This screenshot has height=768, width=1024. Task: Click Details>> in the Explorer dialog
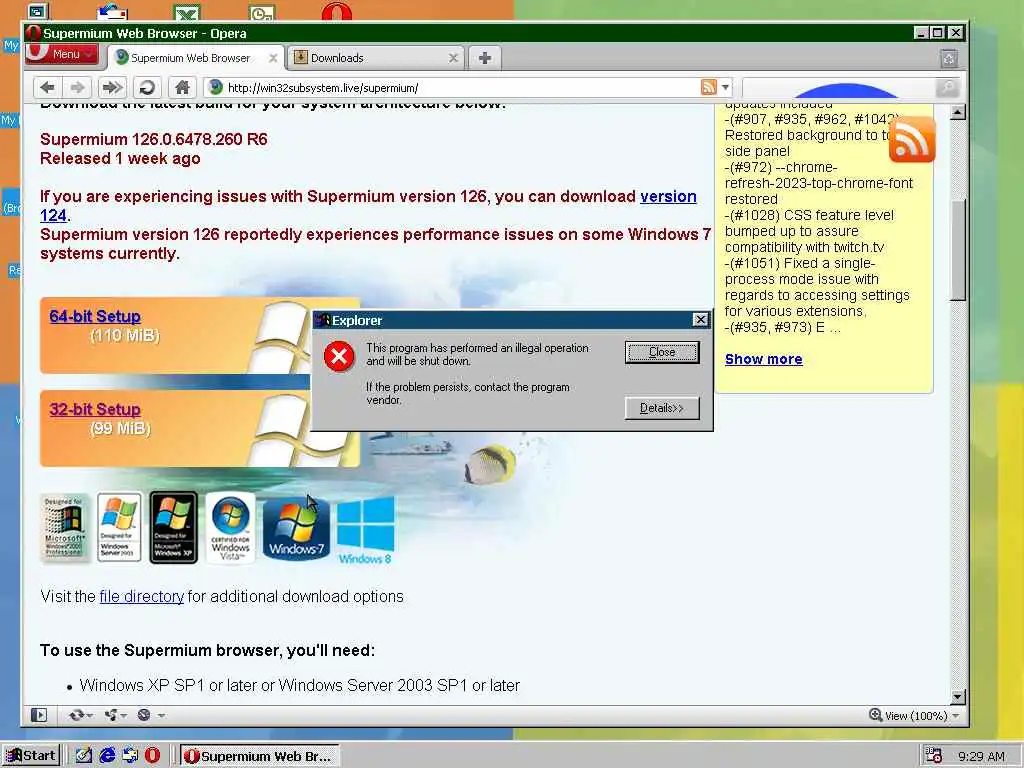click(662, 408)
